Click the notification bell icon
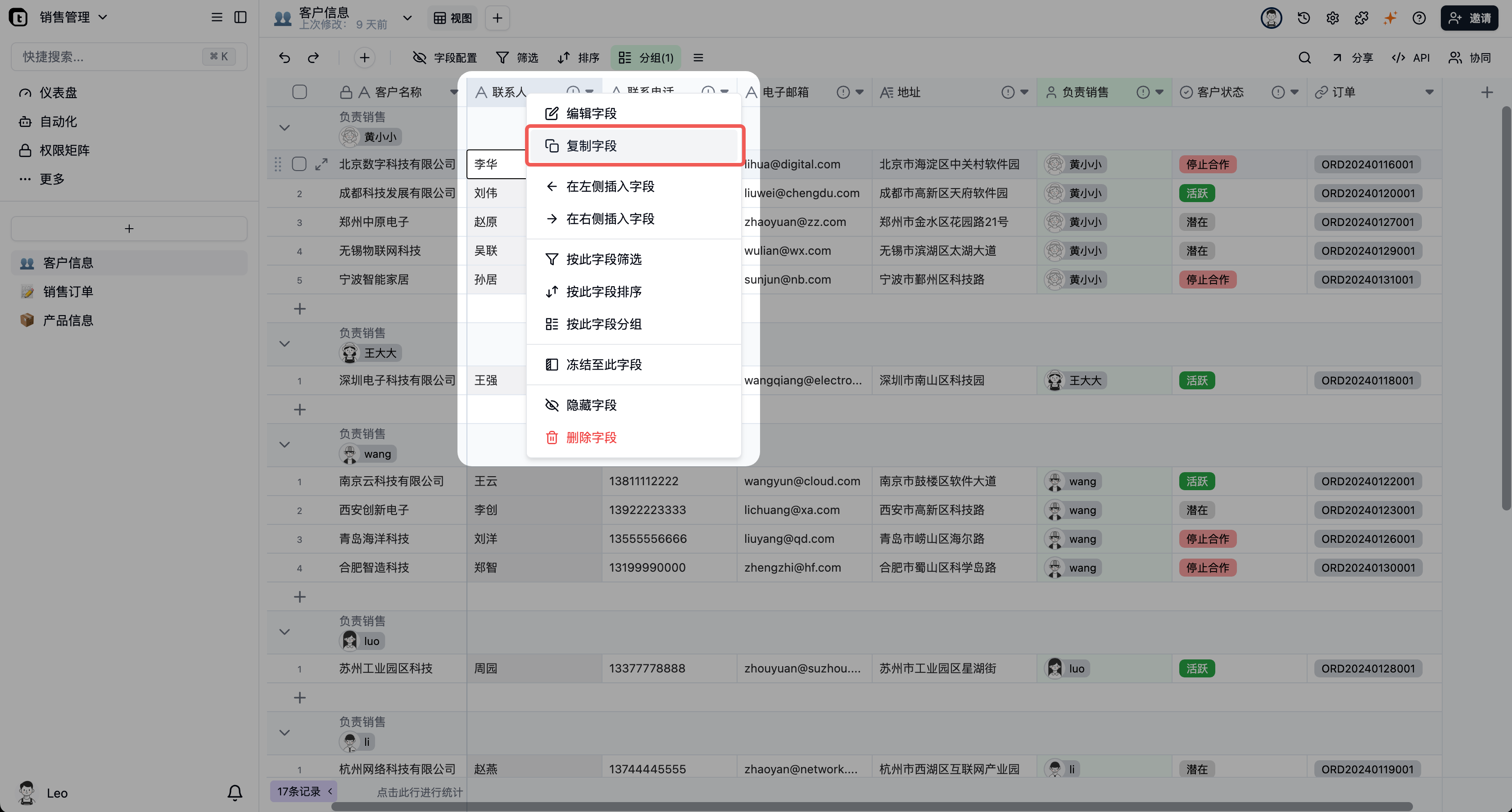 tap(235, 793)
